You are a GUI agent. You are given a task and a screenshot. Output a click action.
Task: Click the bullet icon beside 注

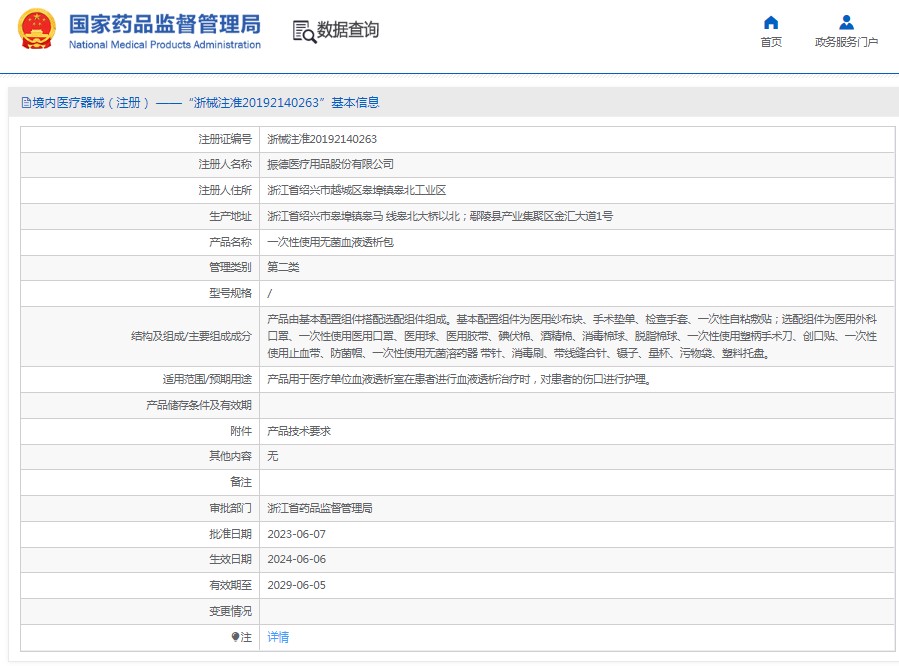click(x=235, y=637)
